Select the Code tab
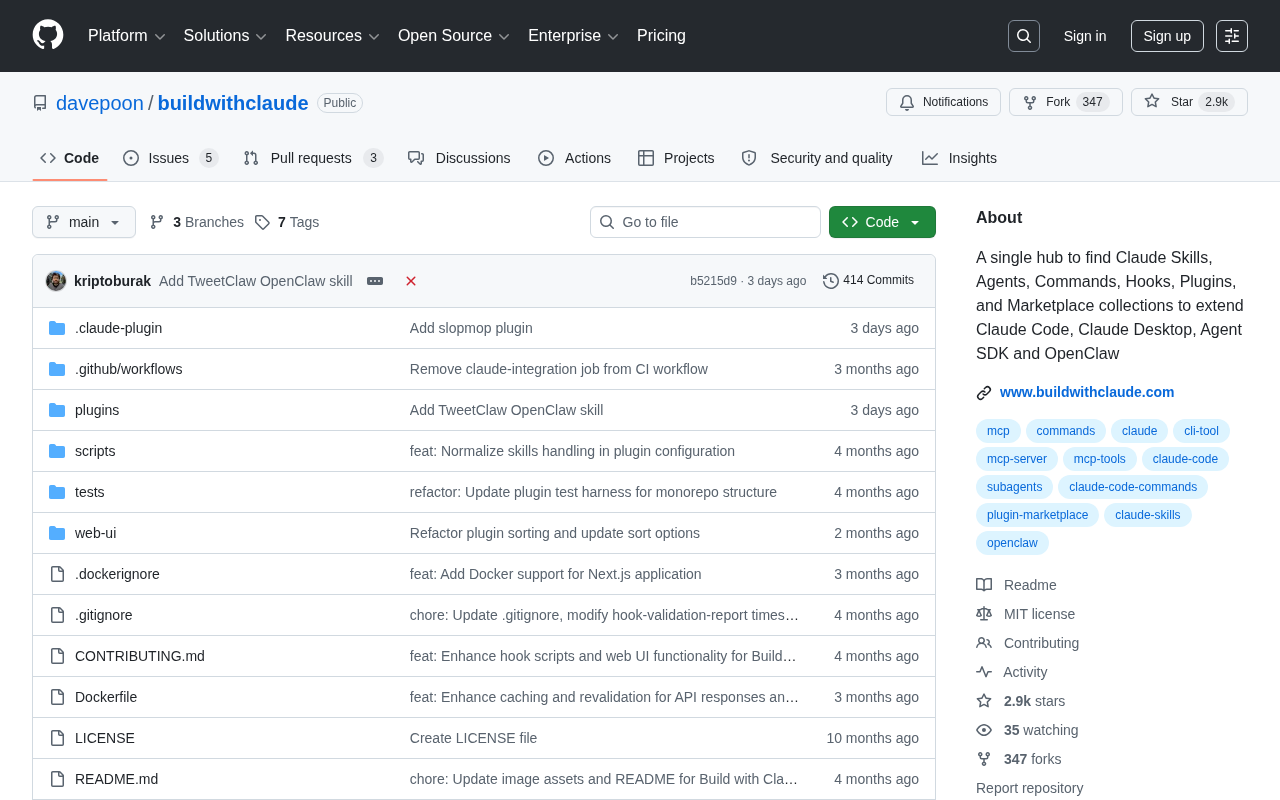The height and width of the screenshot is (800, 1280). 70,158
